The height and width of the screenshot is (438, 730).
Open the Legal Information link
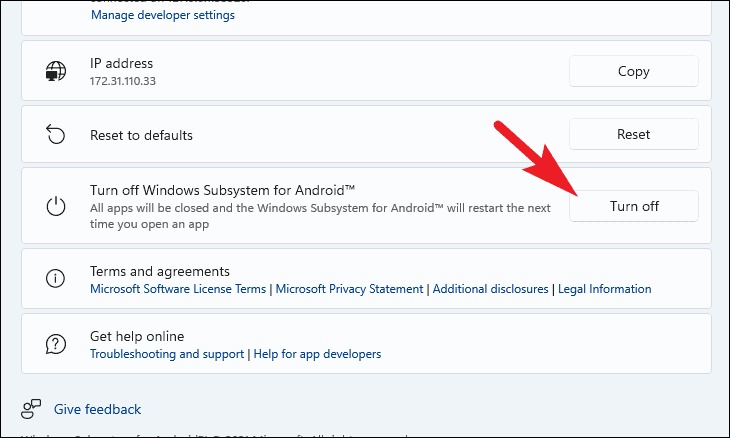click(605, 289)
